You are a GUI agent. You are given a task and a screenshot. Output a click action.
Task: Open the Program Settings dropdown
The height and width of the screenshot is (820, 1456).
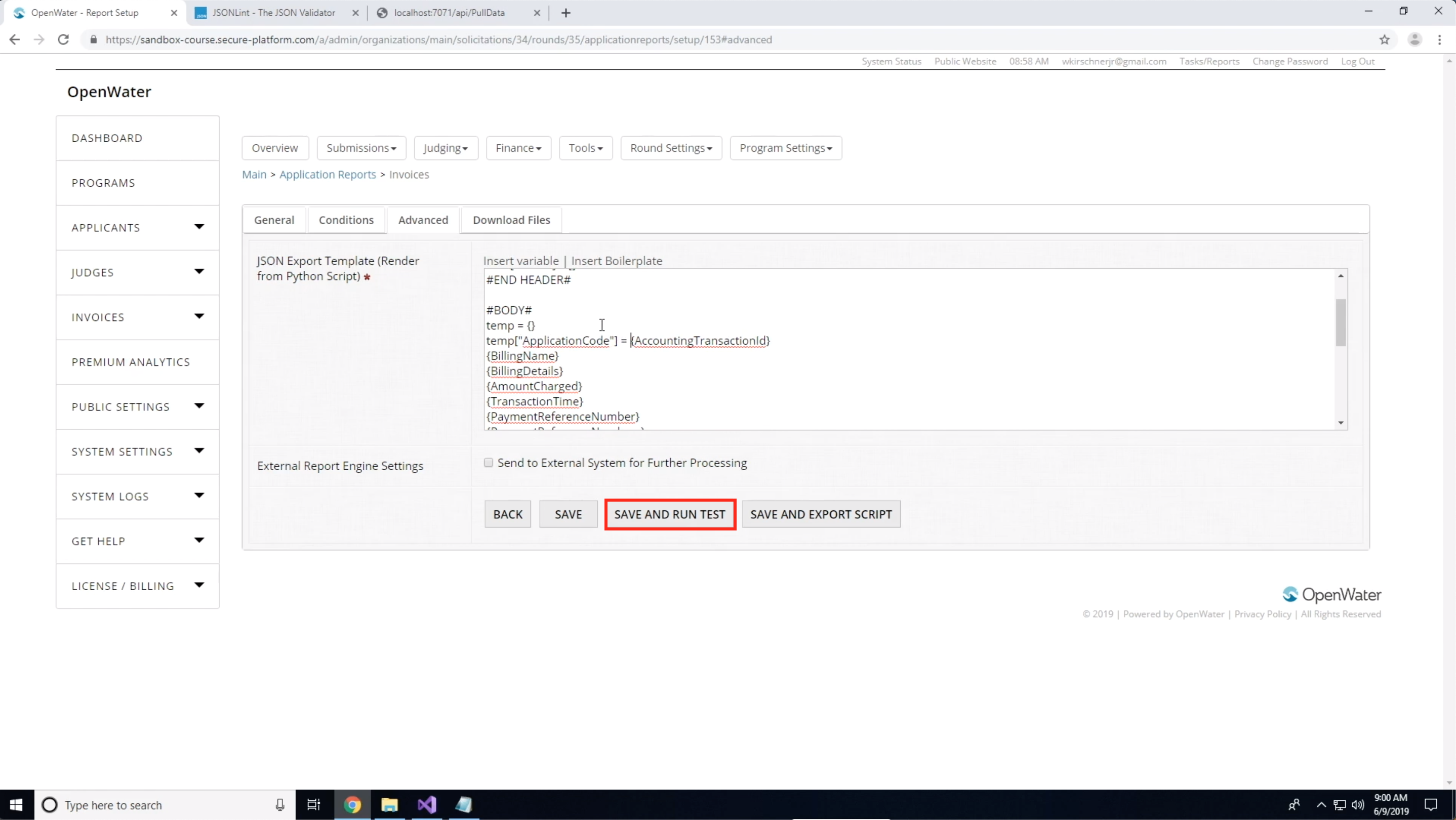(x=786, y=148)
